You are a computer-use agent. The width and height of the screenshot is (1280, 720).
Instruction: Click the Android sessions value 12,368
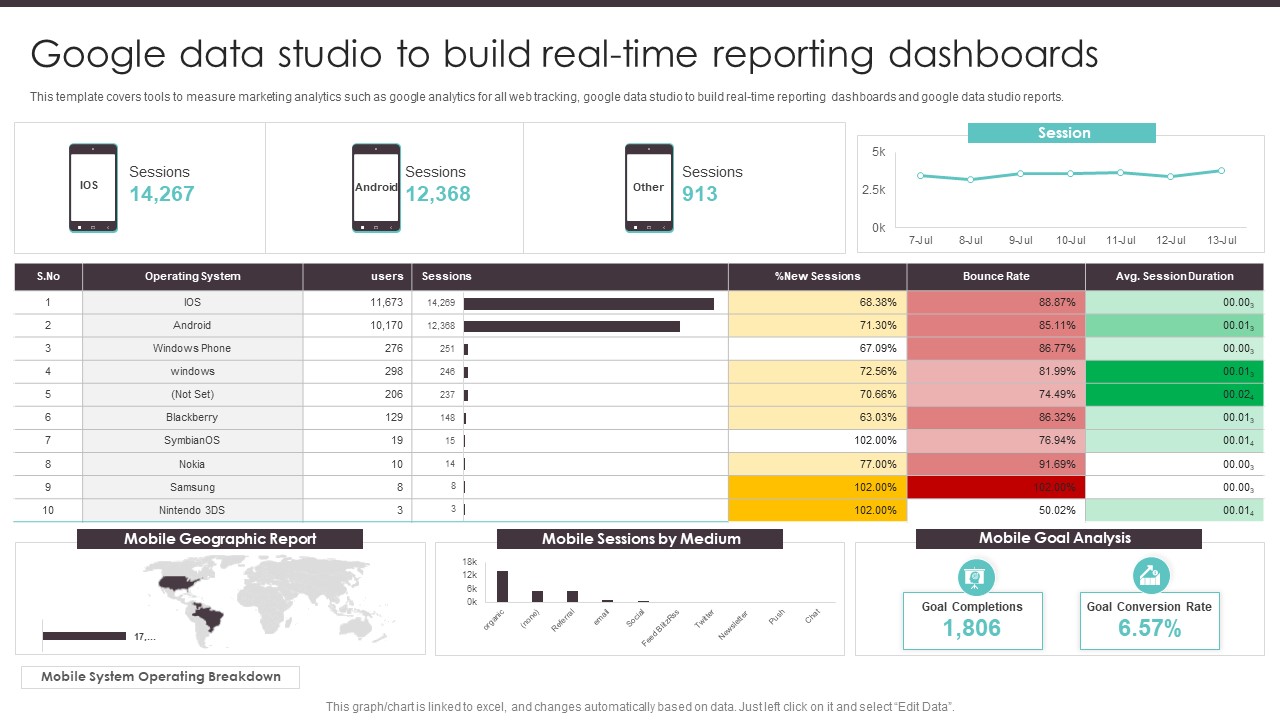[x=438, y=194]
